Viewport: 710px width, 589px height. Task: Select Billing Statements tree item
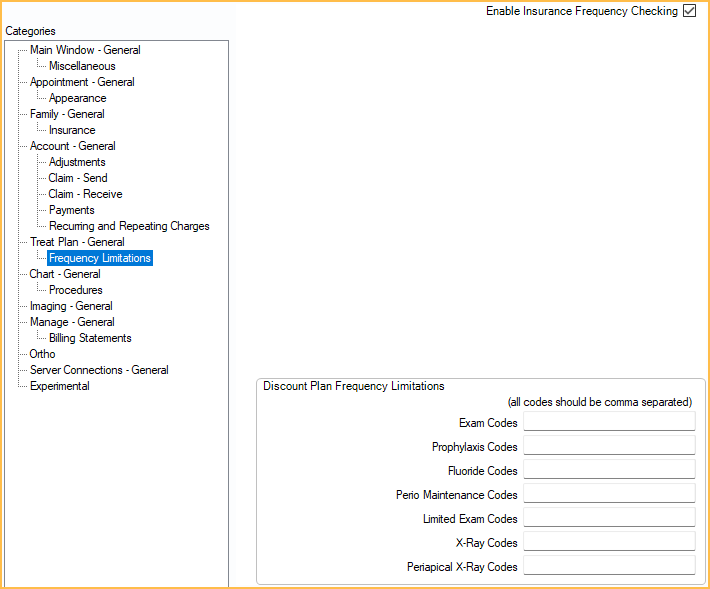pyautogui.click(x=90, y=338)
